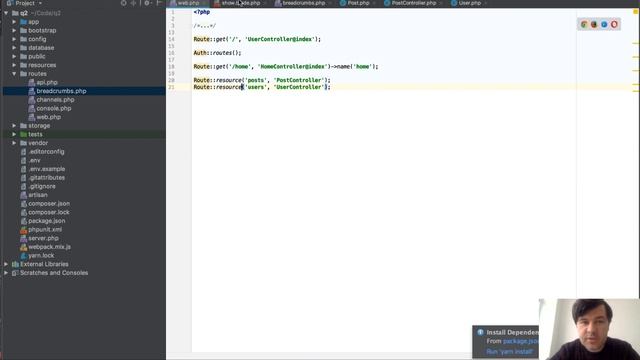Screen dimensions: 640x360
Task: Select webpack.mix.js file
Action: point(49,247)
